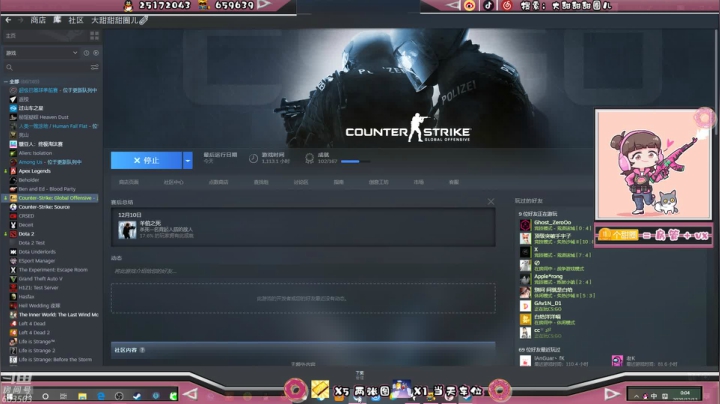This screenshot has width=720, height=404.
Task: Open dropdown arrow beside 停止 button
Action: (x=187, y=160)
